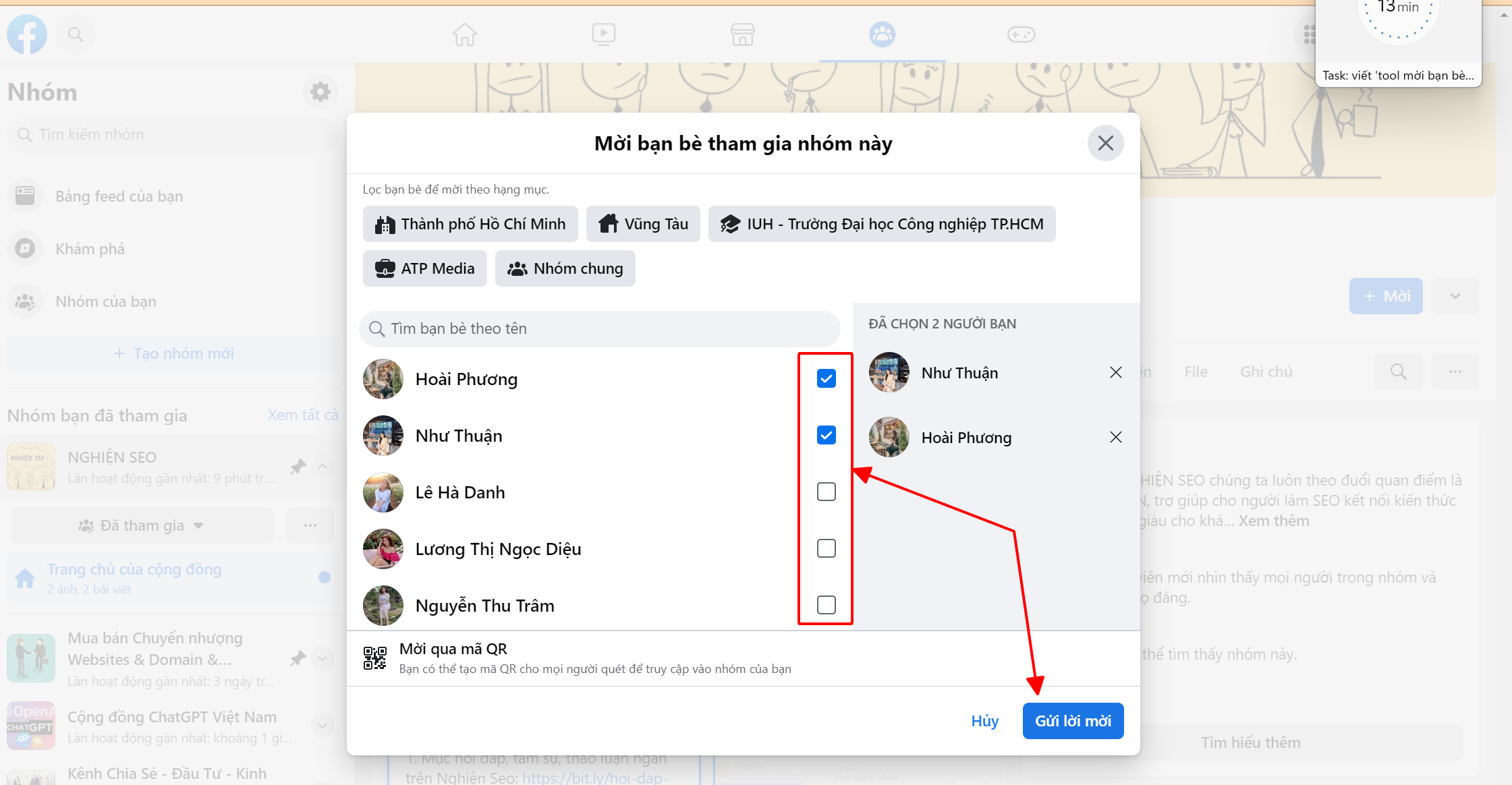Image resolution: width=1512 pixels, height=785 pixels.
Task: Remove Hoài Phương from selected list
Action: 1116,437
